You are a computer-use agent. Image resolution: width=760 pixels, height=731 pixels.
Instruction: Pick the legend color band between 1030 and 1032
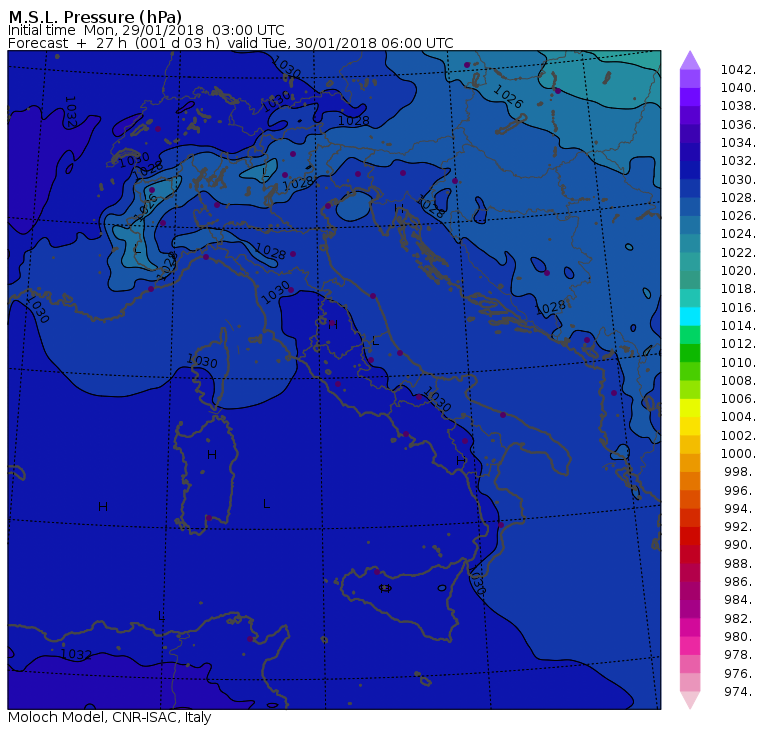click(x=690, y=170)
